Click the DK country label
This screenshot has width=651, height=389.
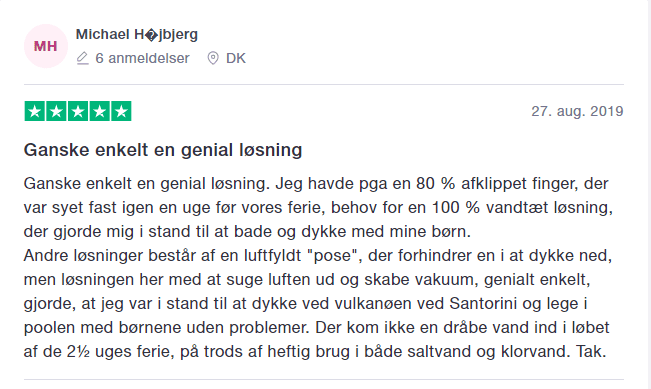pyautogui.click(x=236, y=58)
